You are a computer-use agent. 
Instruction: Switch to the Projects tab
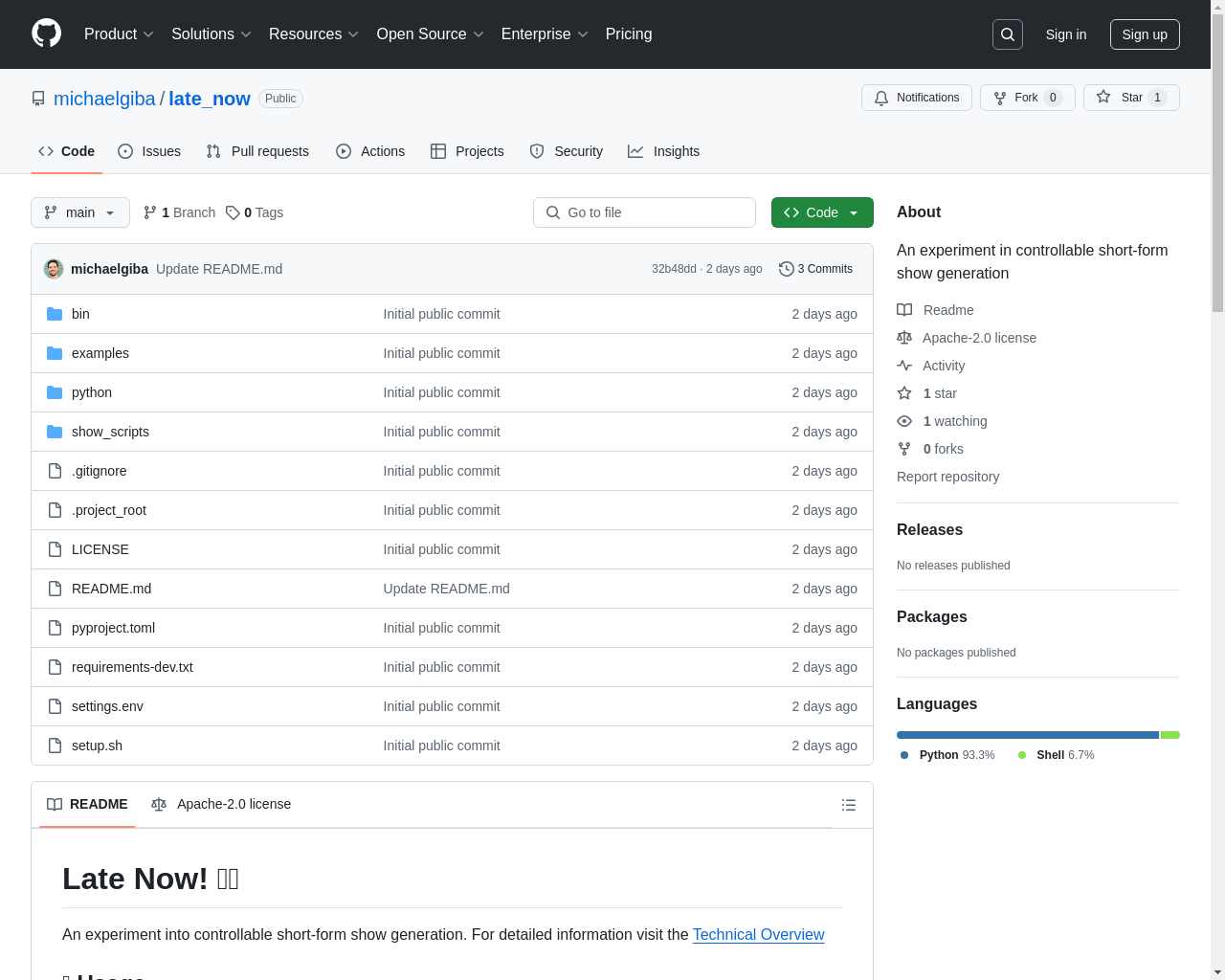click(467, 151)
